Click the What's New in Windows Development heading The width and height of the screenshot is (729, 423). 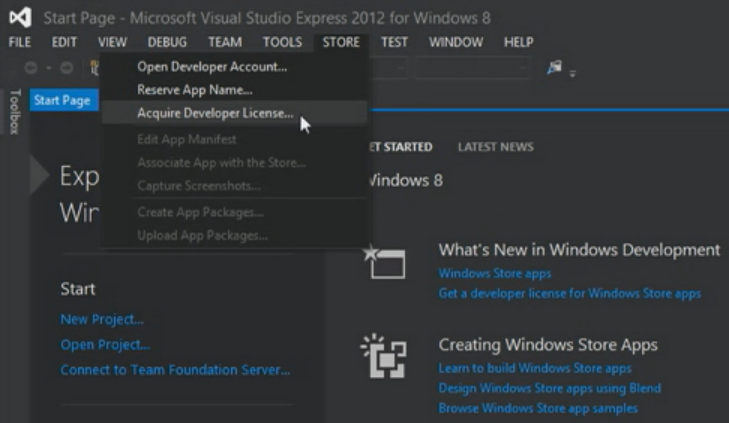click(579, 250)
